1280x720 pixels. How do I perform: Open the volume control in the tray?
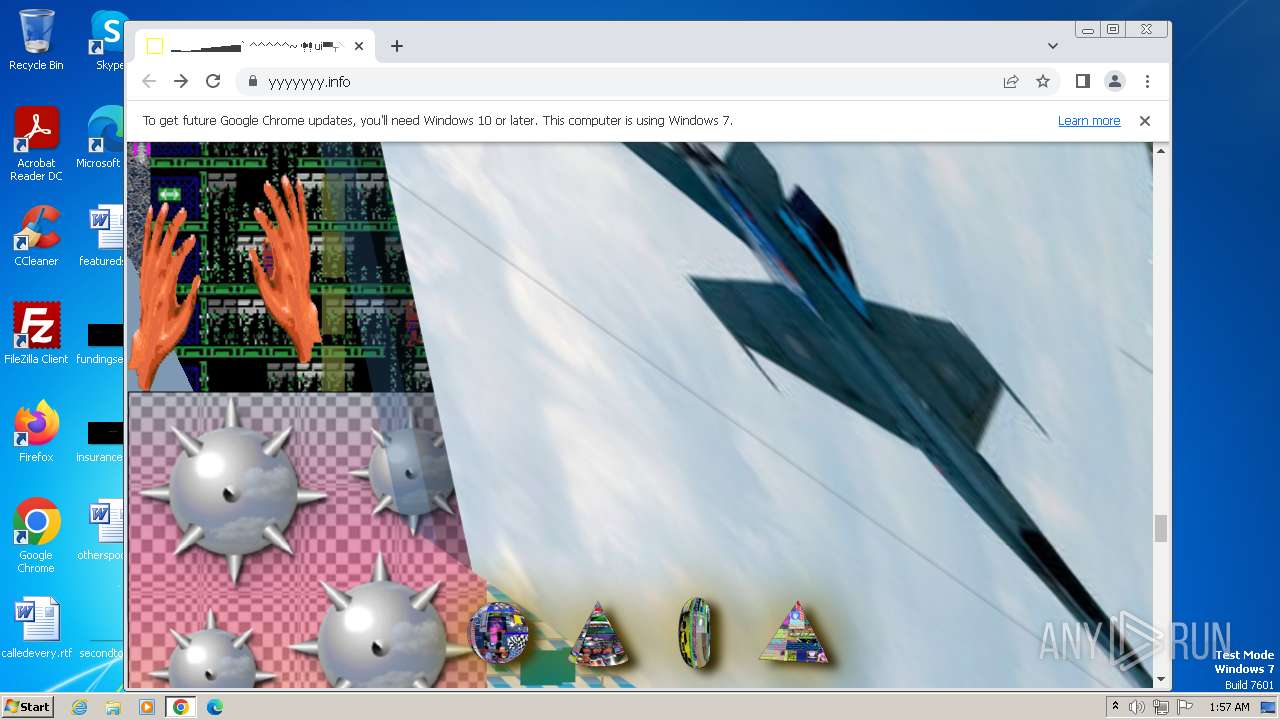pos(1137,707)
